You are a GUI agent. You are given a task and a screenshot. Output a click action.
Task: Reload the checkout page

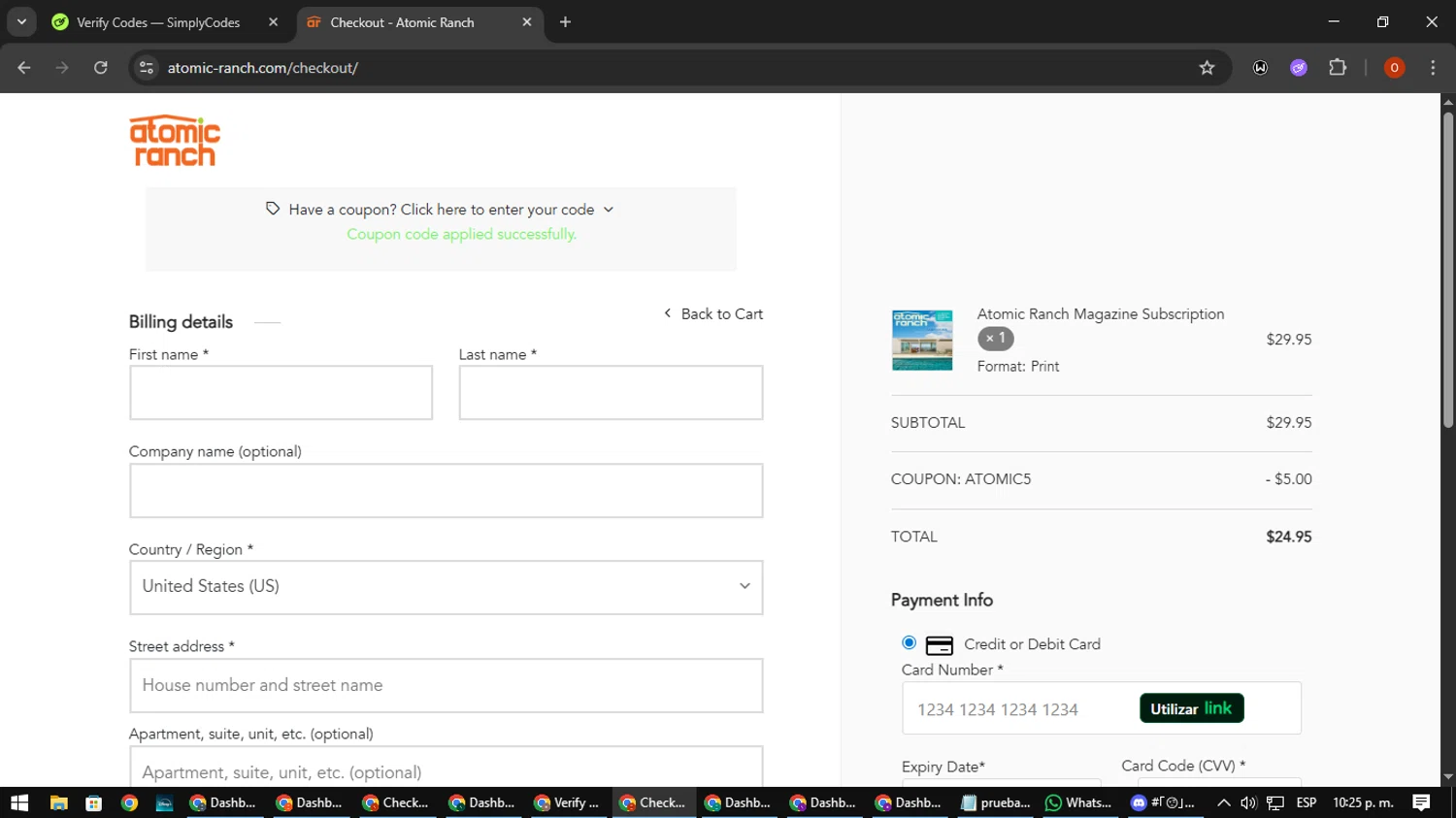tap(101, 68)
